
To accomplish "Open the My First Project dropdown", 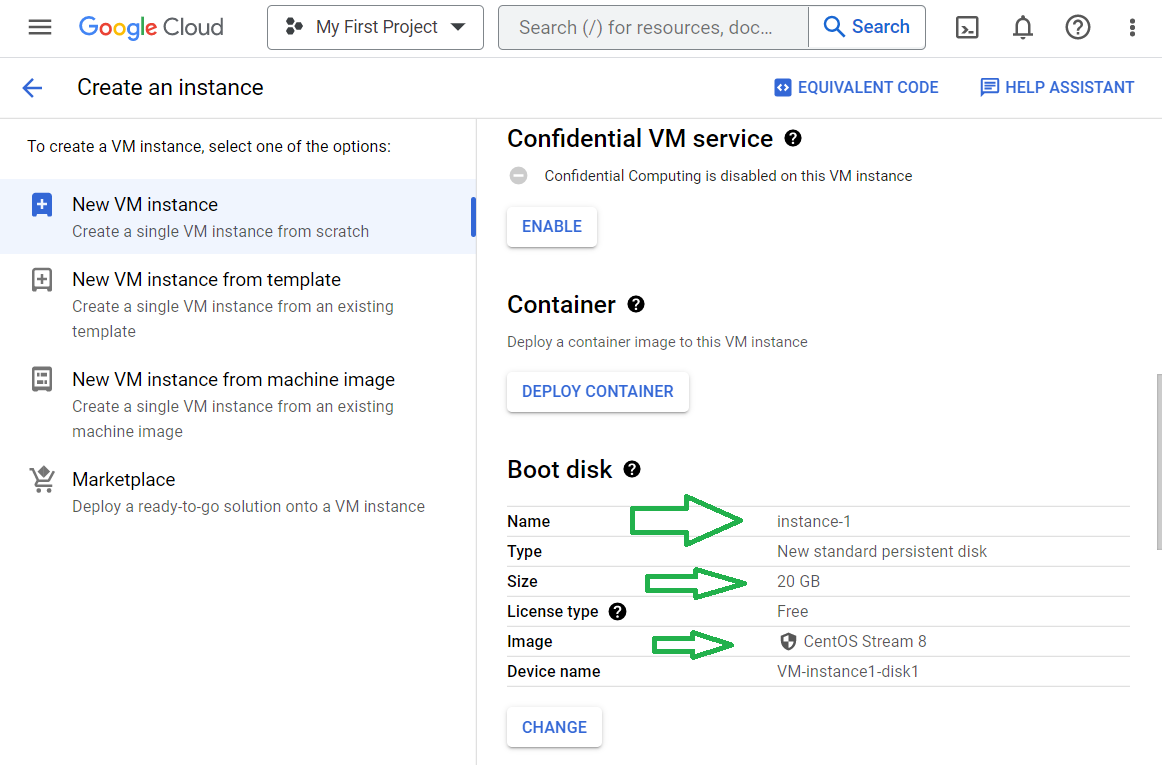I will (375, 27).
